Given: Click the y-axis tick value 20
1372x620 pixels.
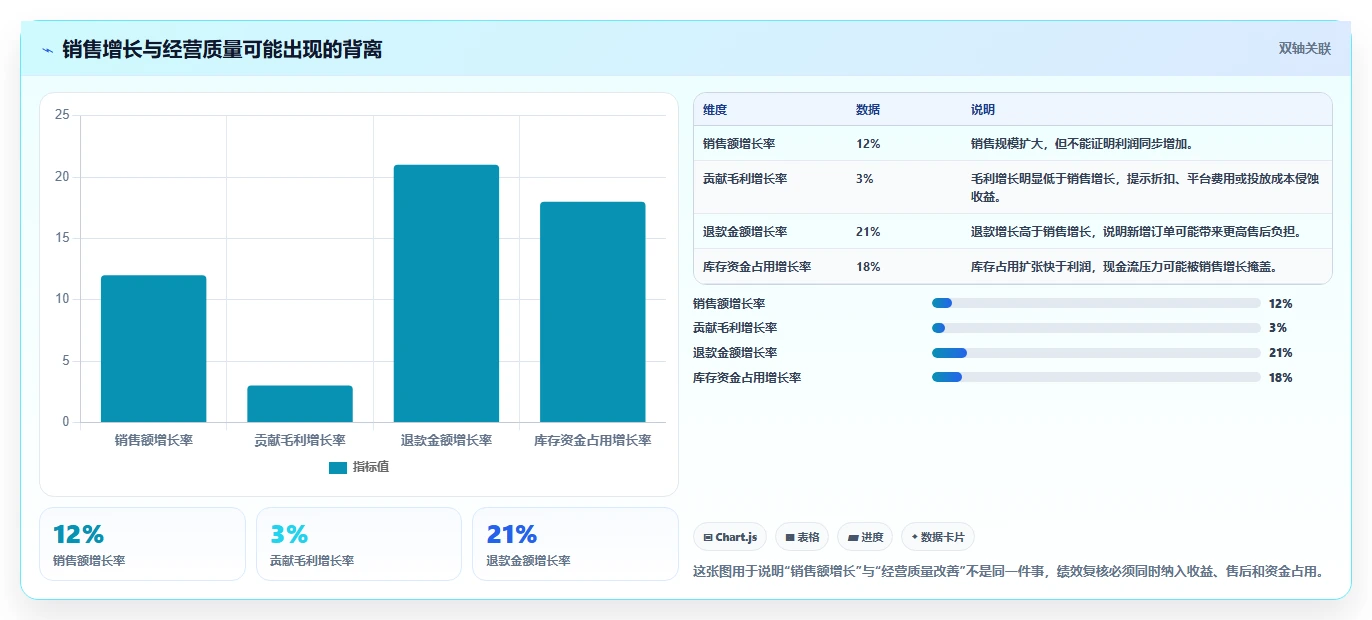Looking at the screenshot, I should 62,177.
